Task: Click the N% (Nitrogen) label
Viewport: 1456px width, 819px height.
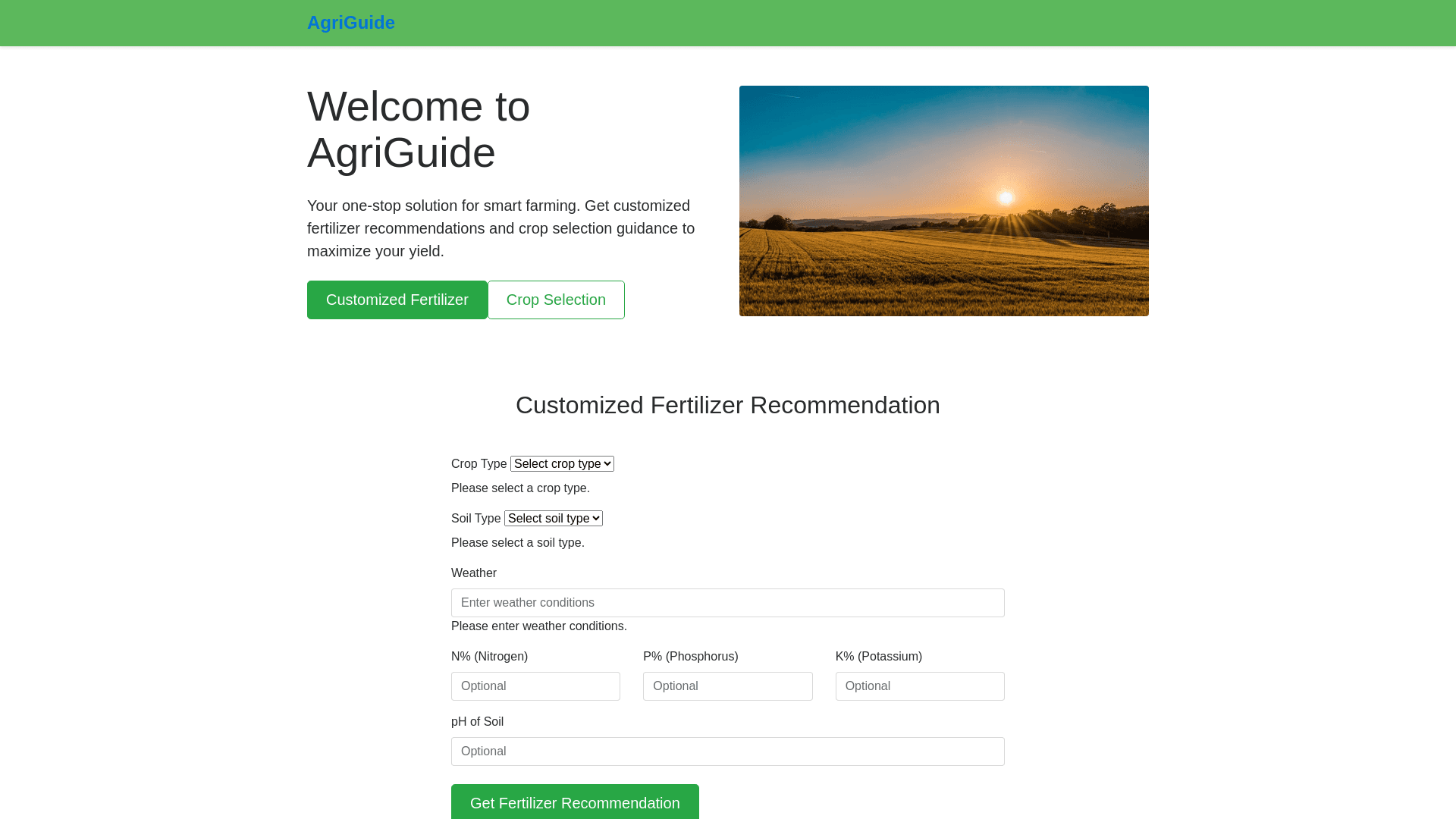Action: (x=489, y=657)
